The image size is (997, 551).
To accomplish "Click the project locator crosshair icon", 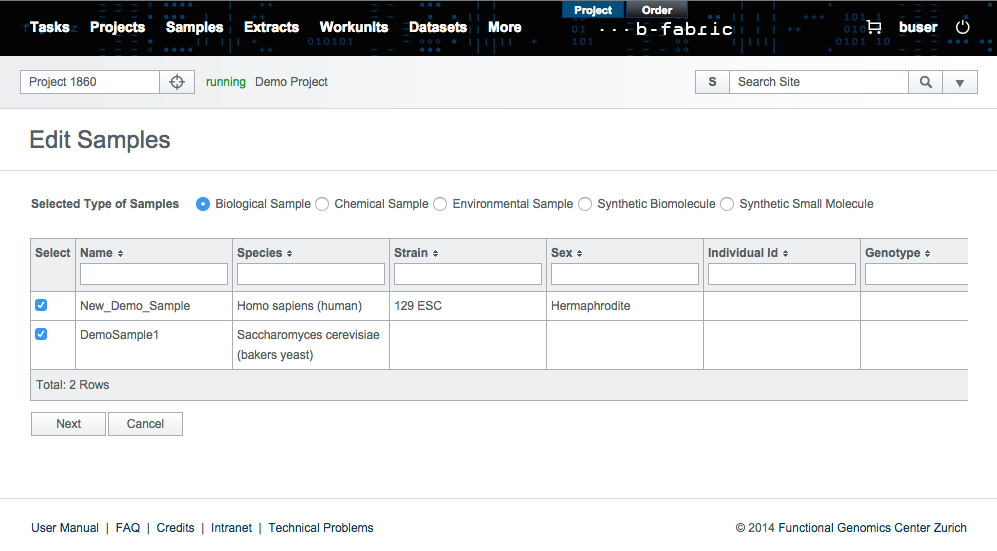I will 177,82.
